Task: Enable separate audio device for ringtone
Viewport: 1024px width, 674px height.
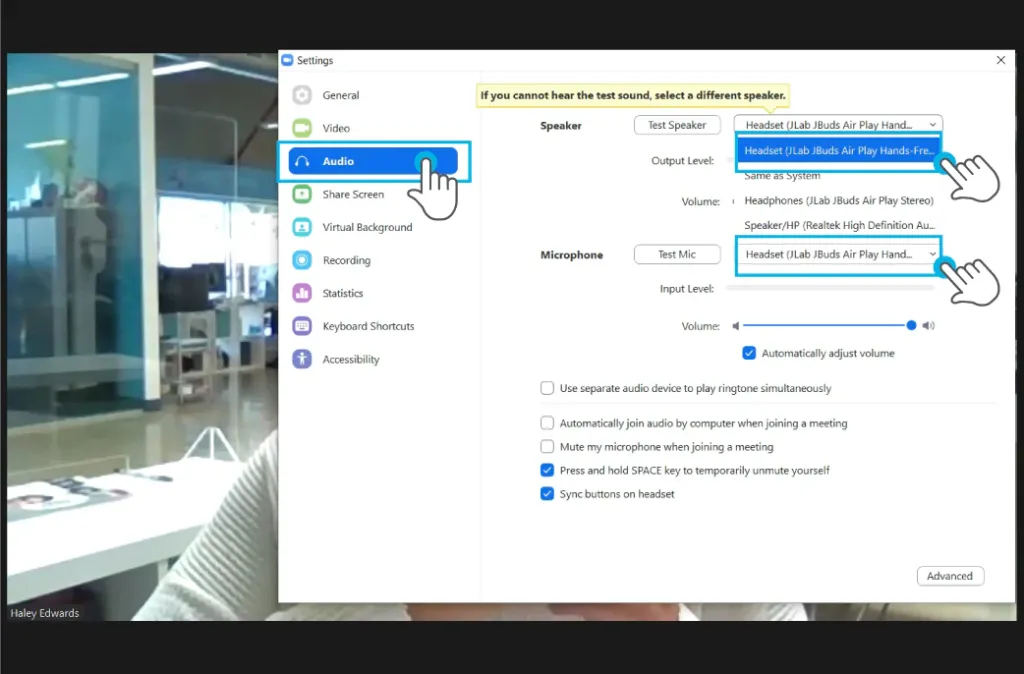Action: (547, 389)
